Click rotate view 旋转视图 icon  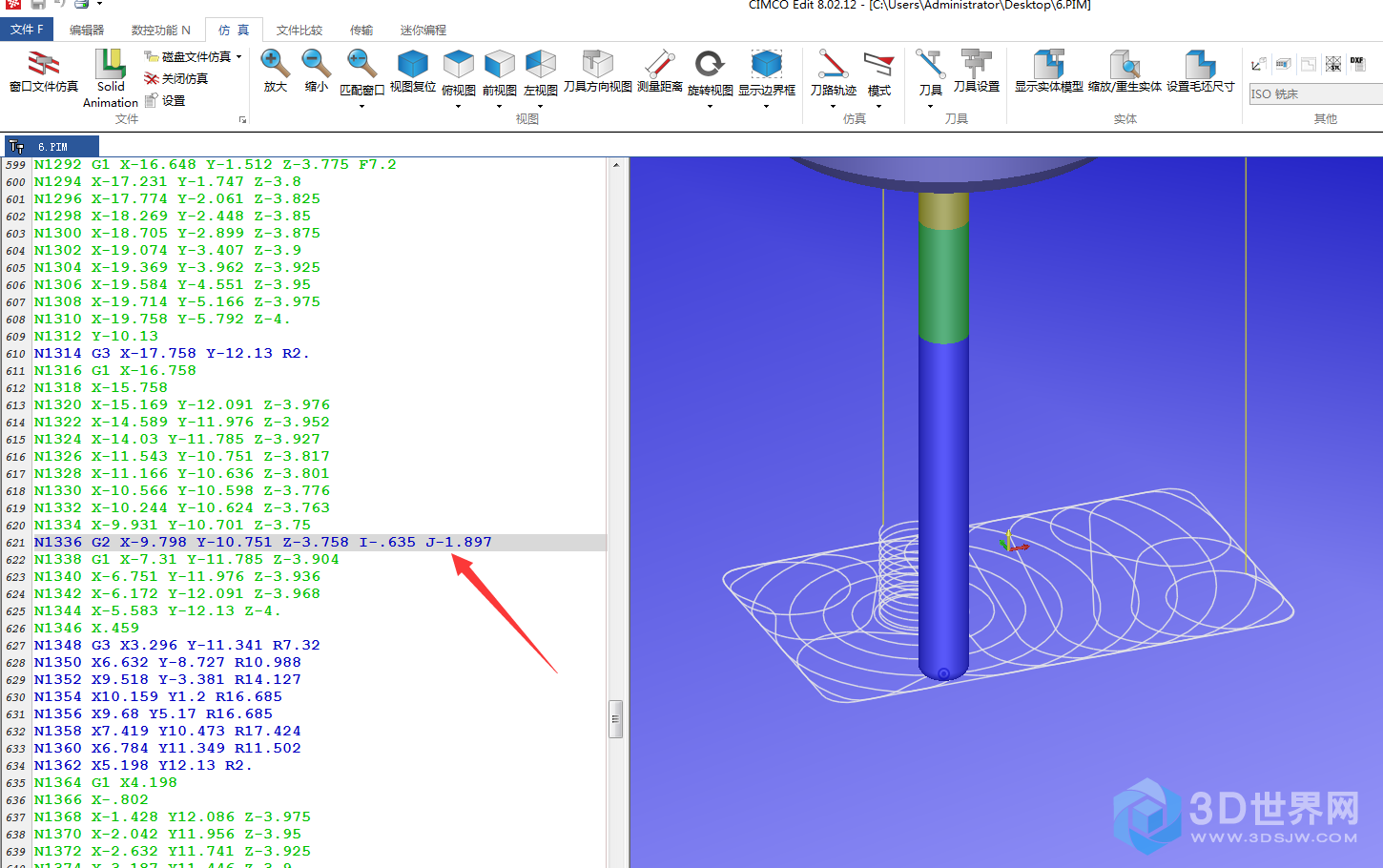(x=710, y=64)
